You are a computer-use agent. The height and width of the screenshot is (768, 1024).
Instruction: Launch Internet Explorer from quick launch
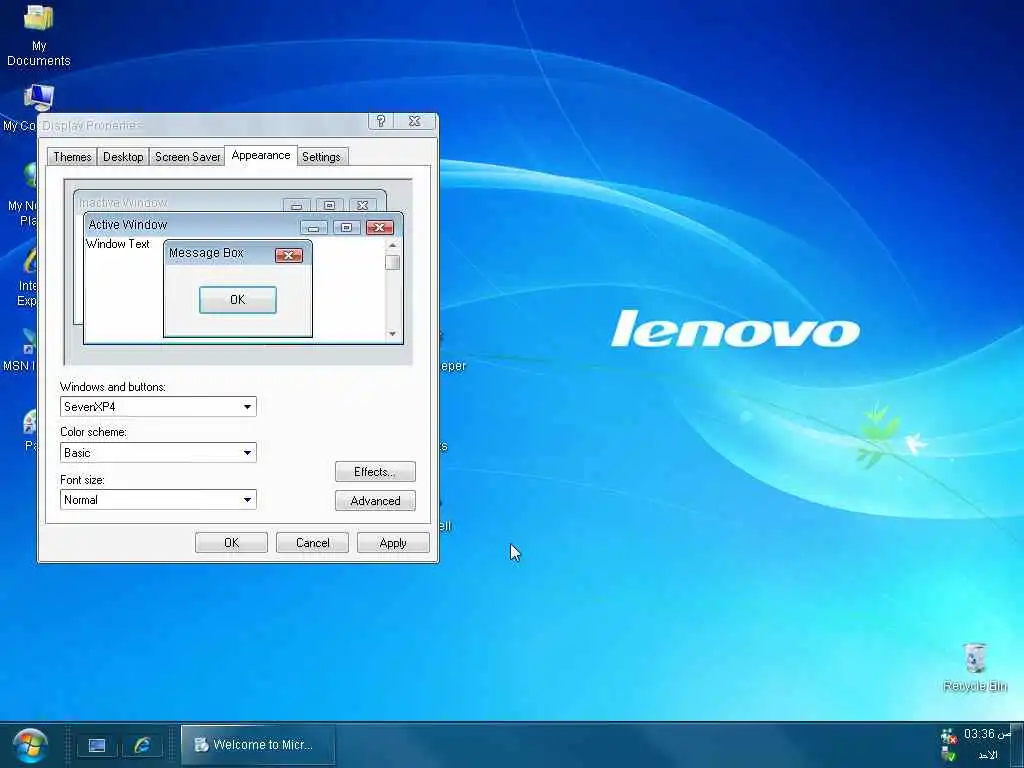[142, 745]
